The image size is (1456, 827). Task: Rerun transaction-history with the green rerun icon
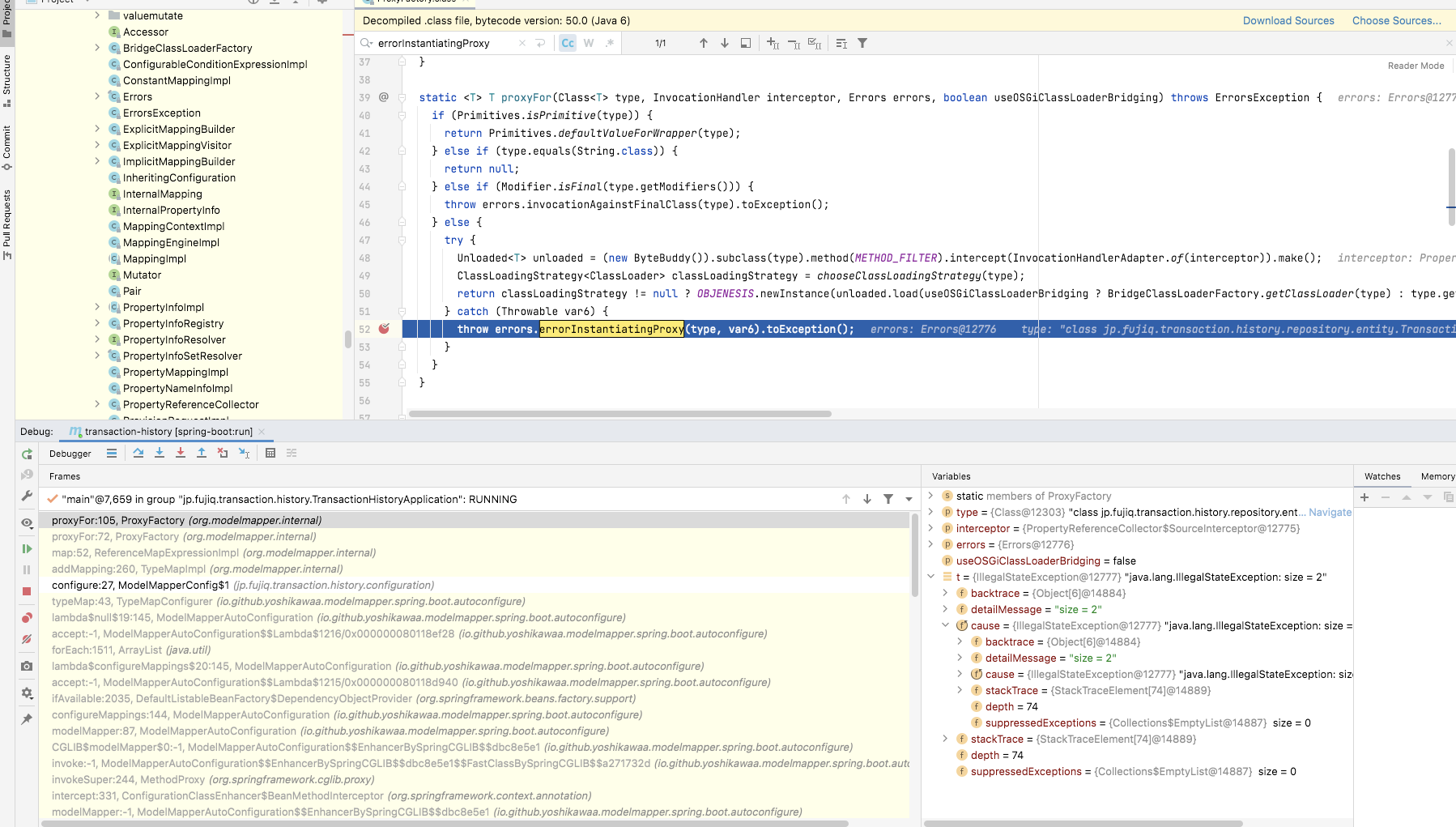coord(27,454)
